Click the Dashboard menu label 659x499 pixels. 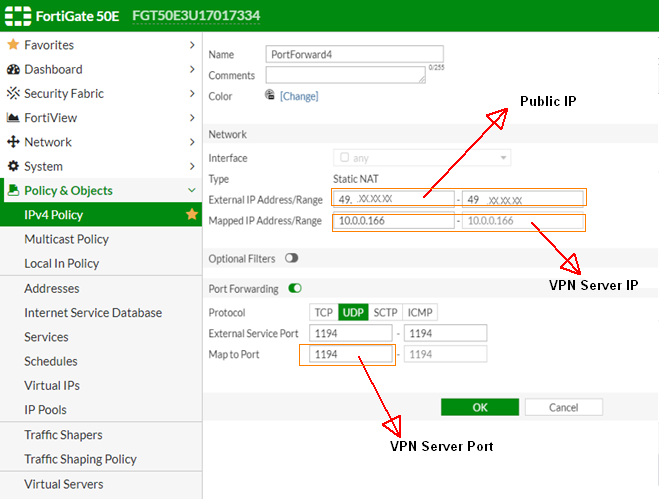coord(53,69)
